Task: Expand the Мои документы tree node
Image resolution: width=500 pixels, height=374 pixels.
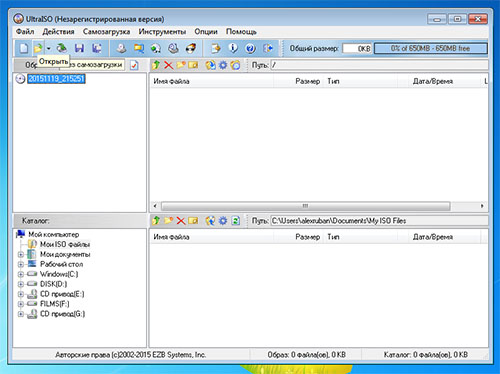Action: coord(21,254)
